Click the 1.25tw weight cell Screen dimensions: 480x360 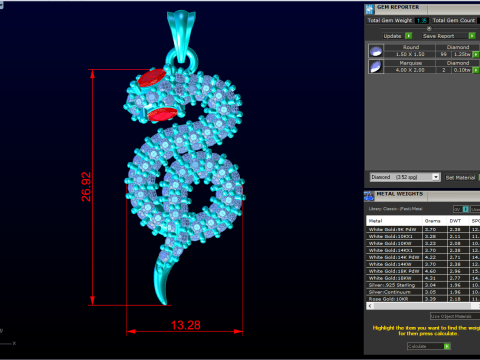tap(462, 54)
